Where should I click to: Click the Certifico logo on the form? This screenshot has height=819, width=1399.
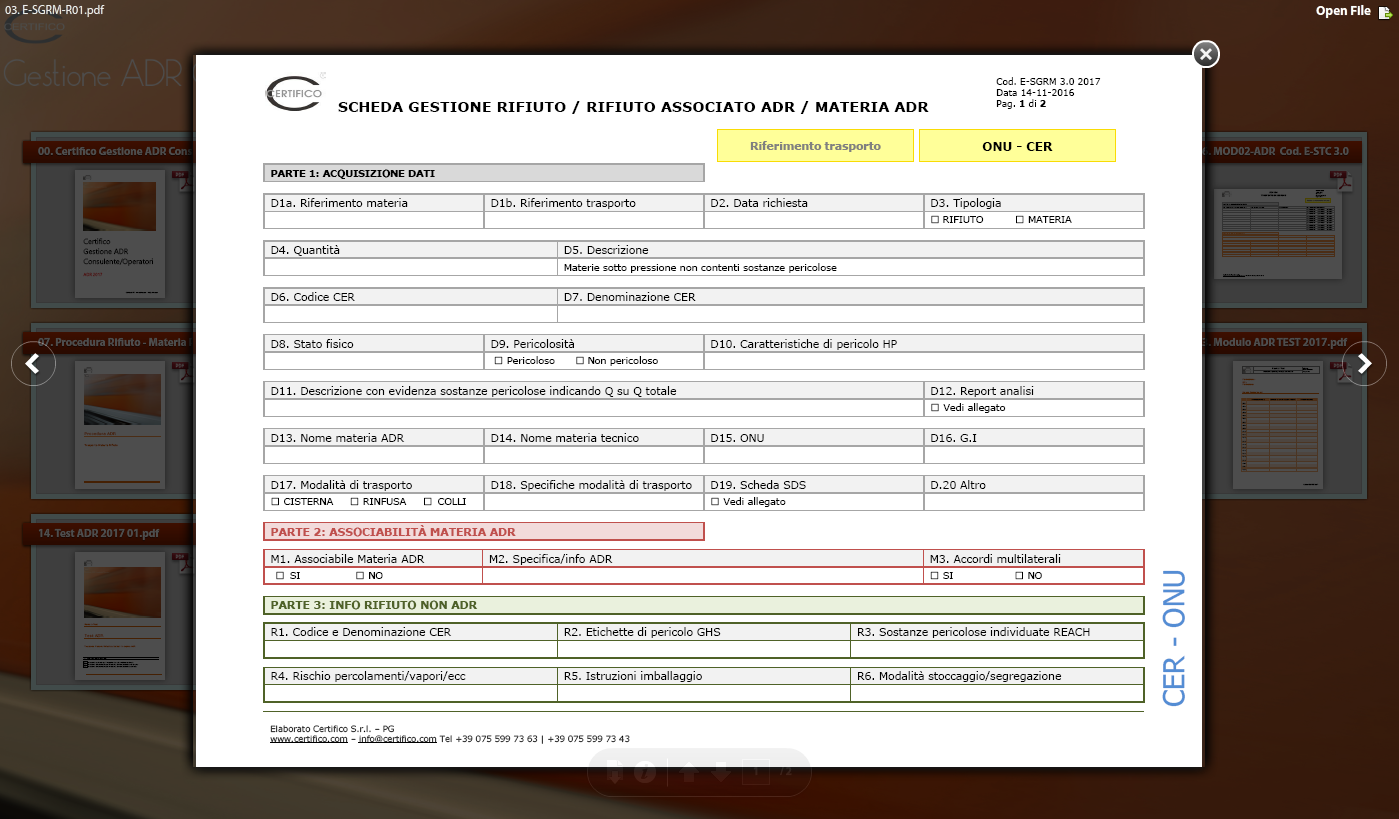pyautogui.click(x=295, y=94)
